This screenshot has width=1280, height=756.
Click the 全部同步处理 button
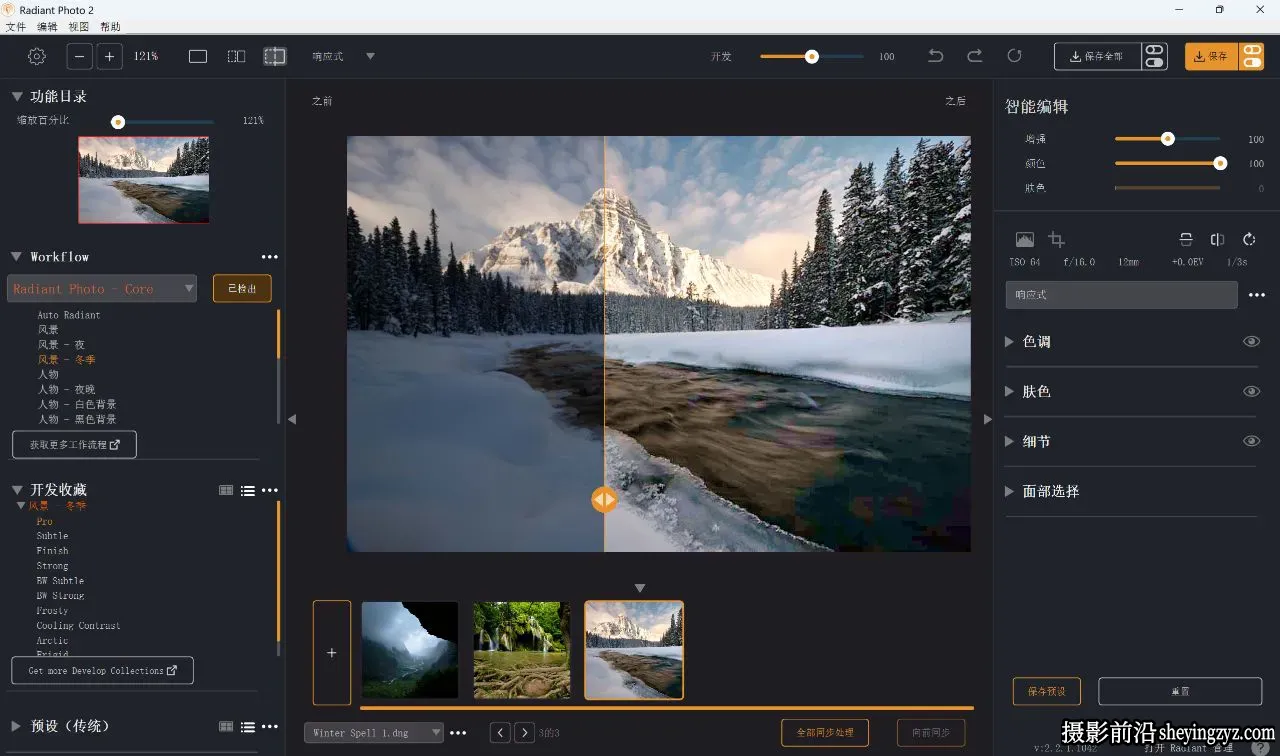click(825, 732)
